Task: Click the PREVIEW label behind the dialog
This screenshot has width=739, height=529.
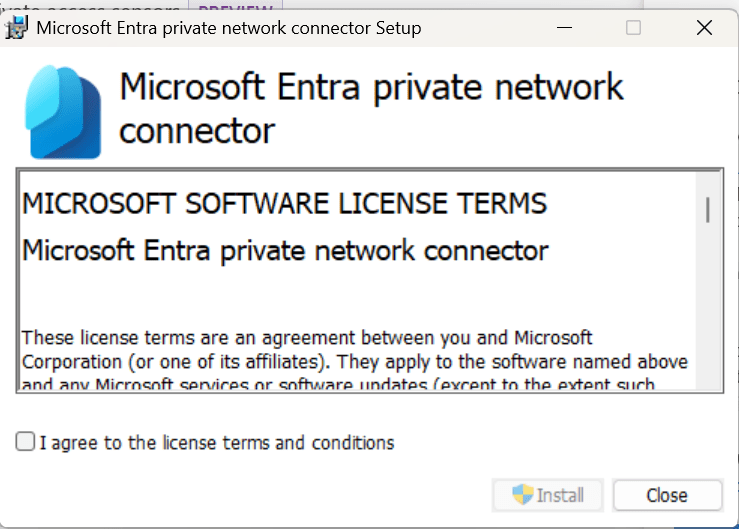Action: (x=231, y=6)
